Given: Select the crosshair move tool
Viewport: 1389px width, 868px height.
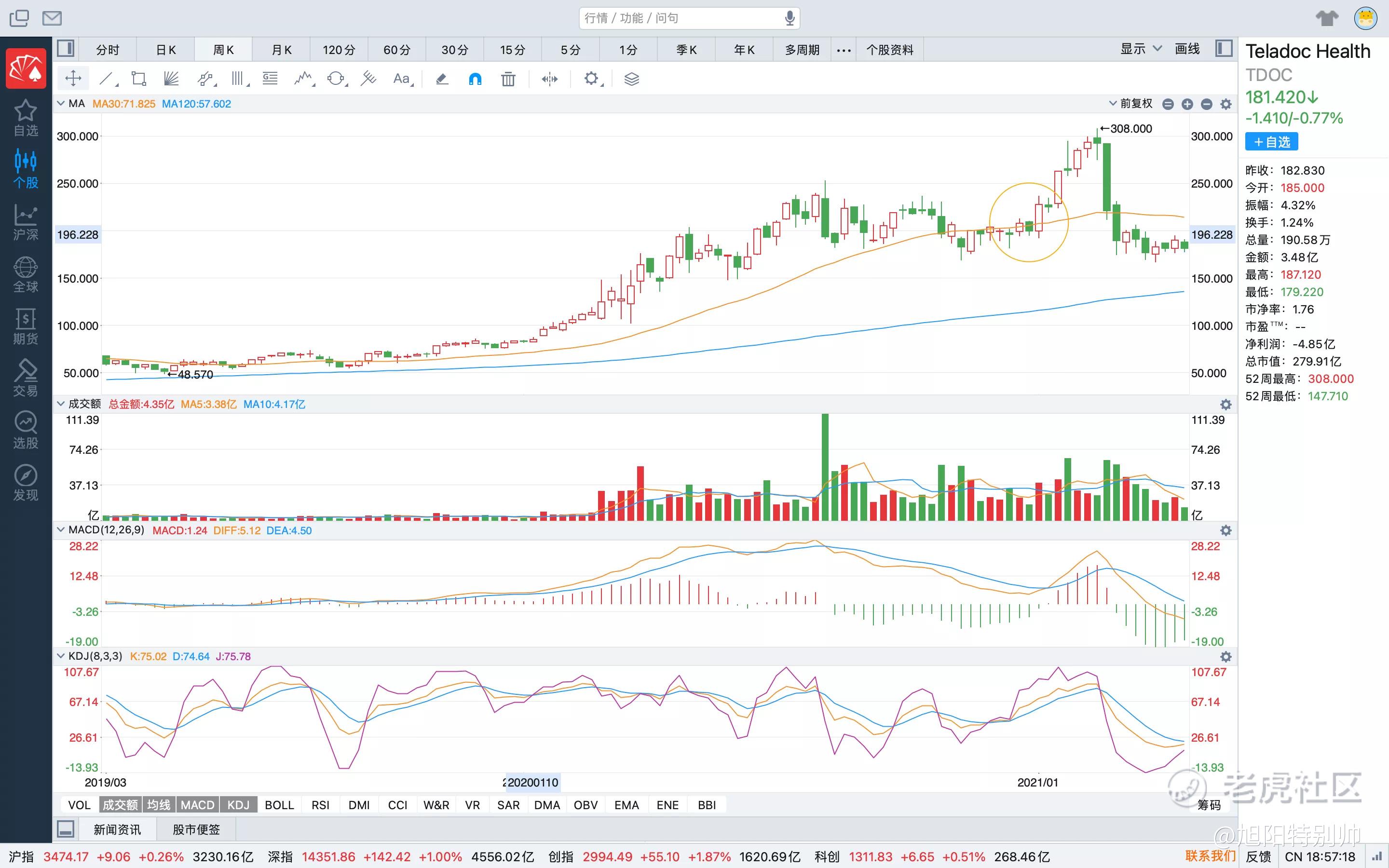Looking at the screenshot, I should coord(73,79).
